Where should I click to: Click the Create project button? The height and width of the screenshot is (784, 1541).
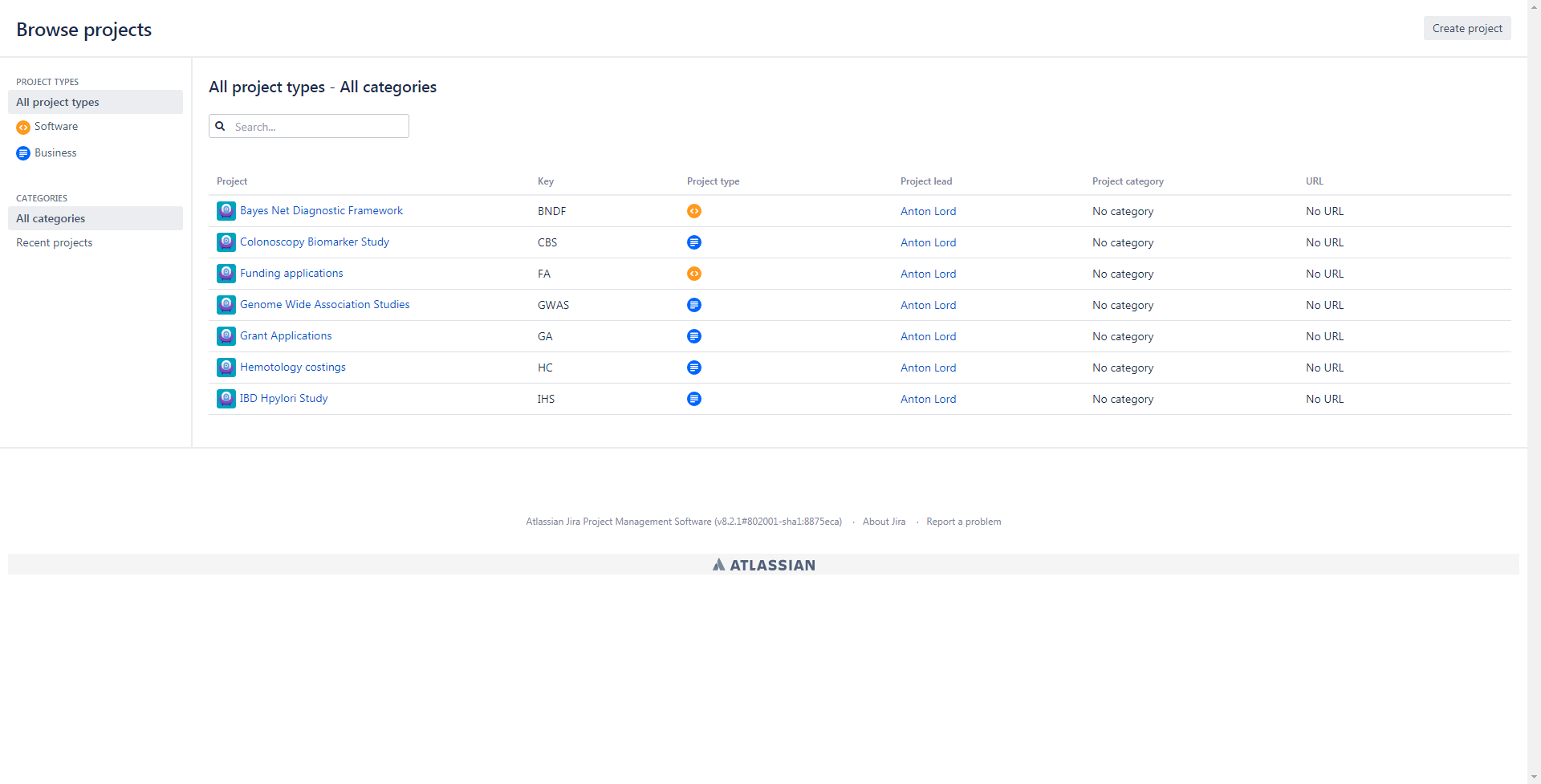(x=1467, y=28)
